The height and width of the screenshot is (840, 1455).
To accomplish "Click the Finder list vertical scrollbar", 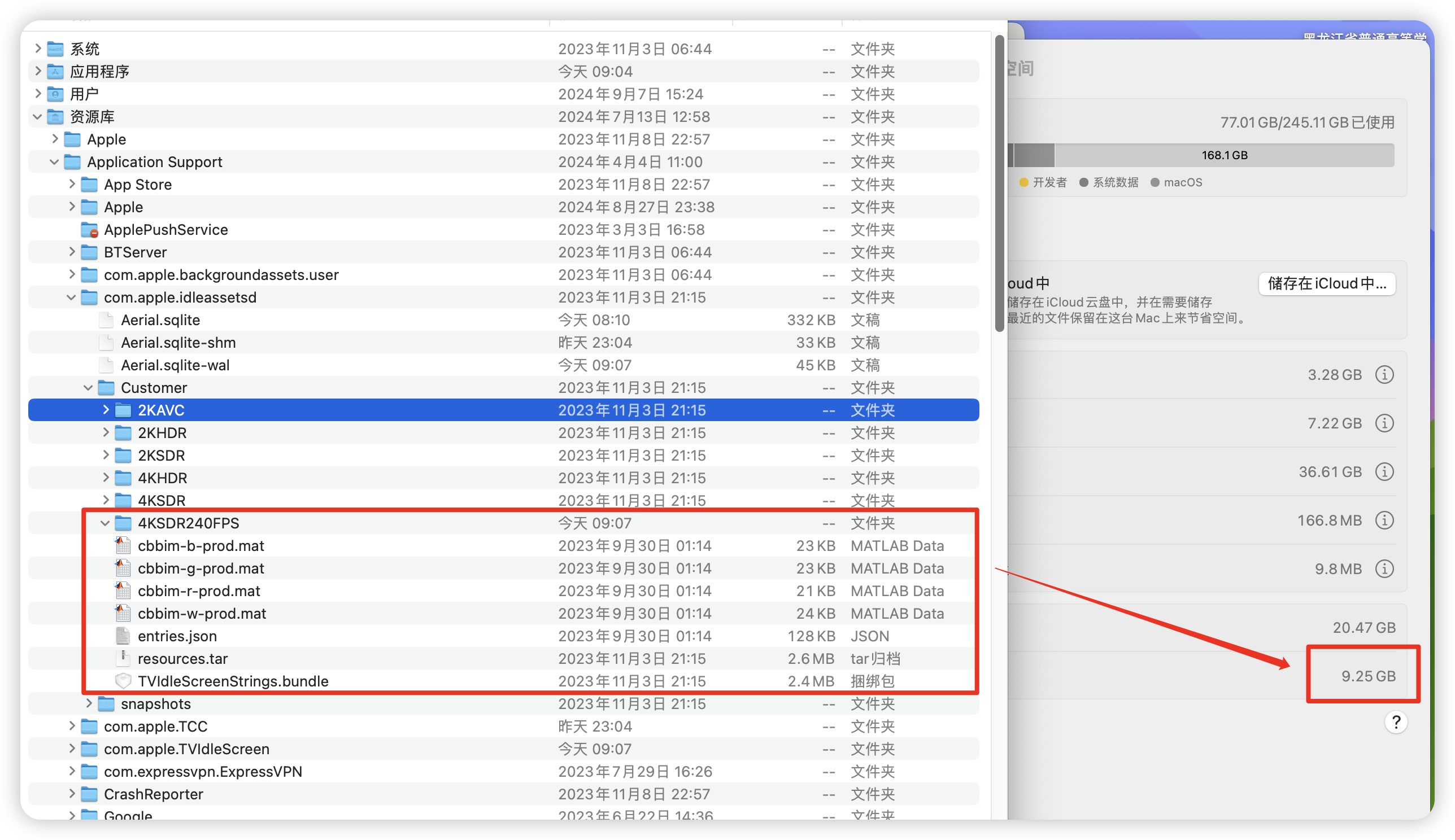I will 999,185.
